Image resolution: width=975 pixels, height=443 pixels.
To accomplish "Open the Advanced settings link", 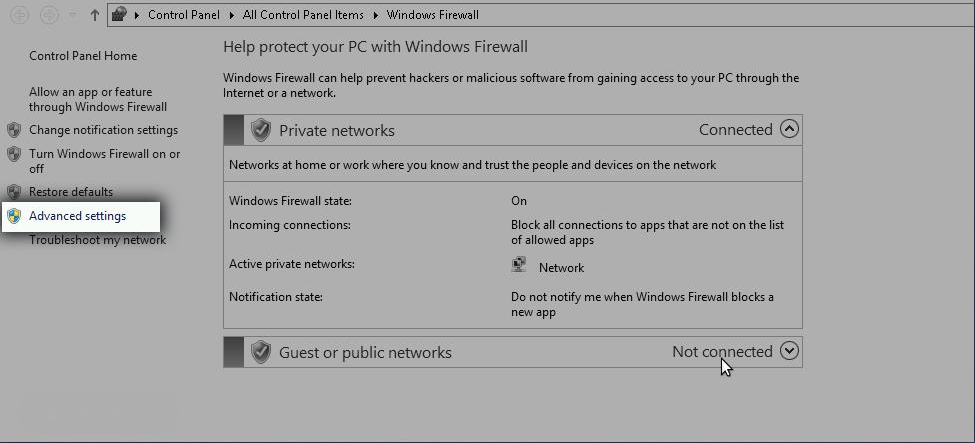I will click(x=78, y=216).
